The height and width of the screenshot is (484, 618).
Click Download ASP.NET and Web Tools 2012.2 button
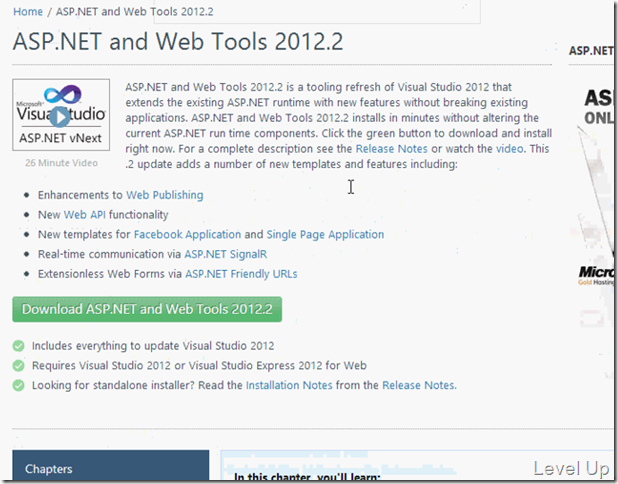tap(147, 309)
